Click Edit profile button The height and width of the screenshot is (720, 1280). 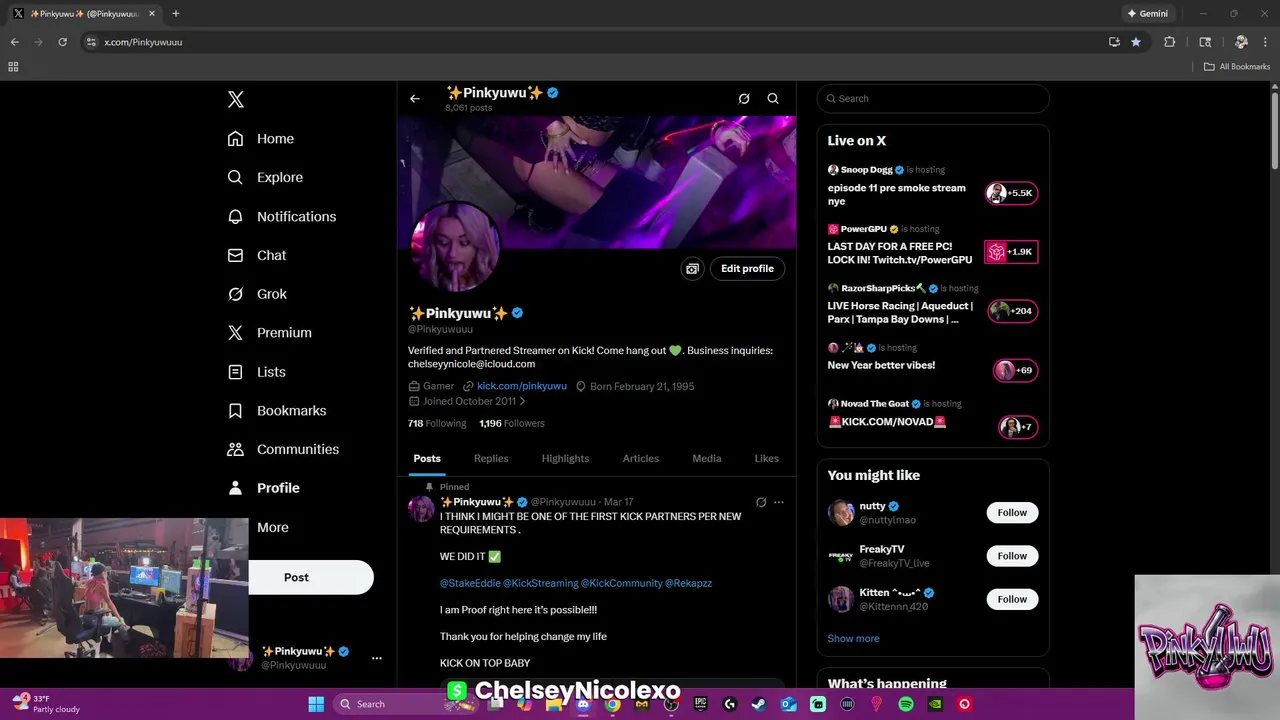[747, 269]
